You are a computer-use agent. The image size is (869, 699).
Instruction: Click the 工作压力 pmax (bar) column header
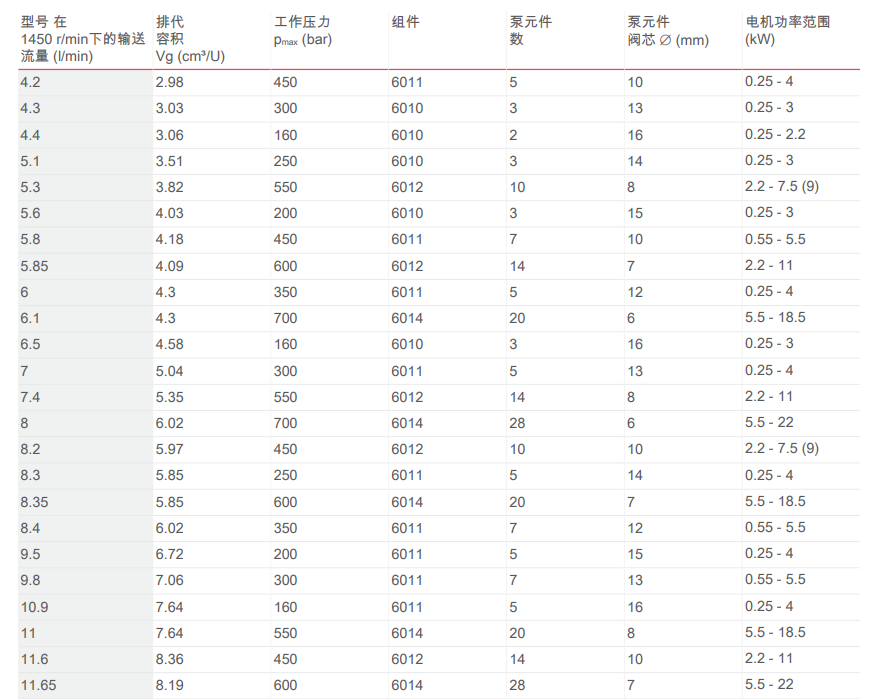point(303,31)
